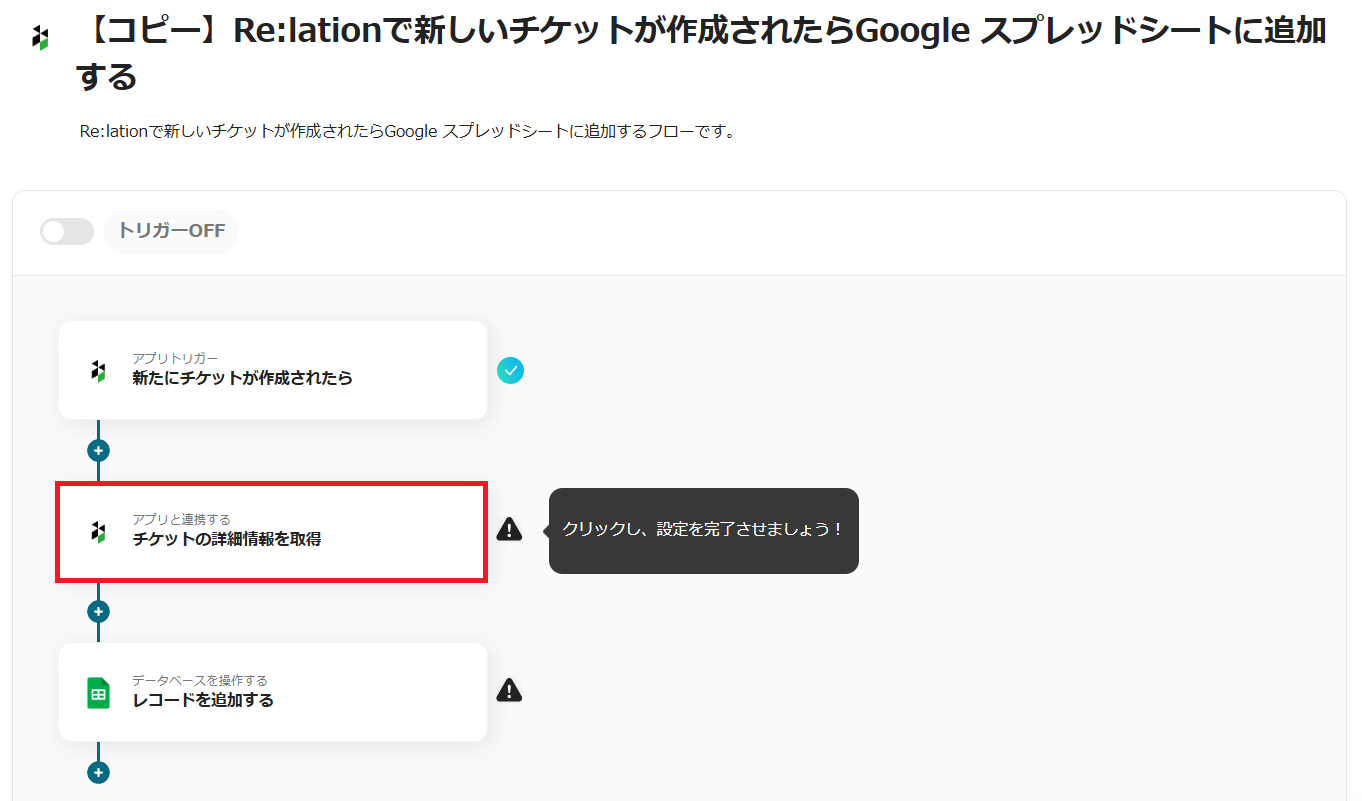Click the warning icon beside レコードを追加する
The image size is (1362, 801).
(509, 690)
